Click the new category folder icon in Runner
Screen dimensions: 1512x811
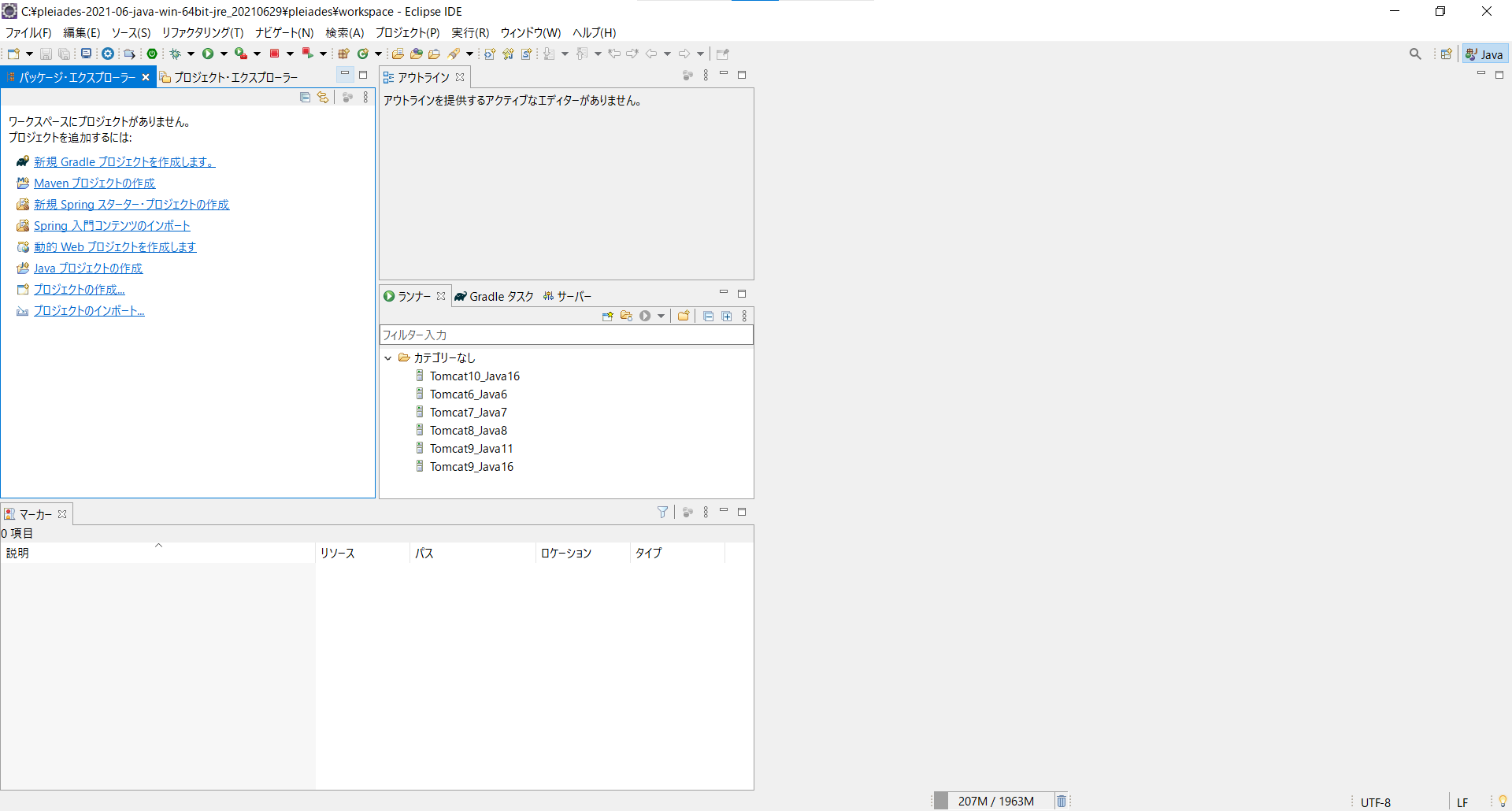click(x=684, y=316)
